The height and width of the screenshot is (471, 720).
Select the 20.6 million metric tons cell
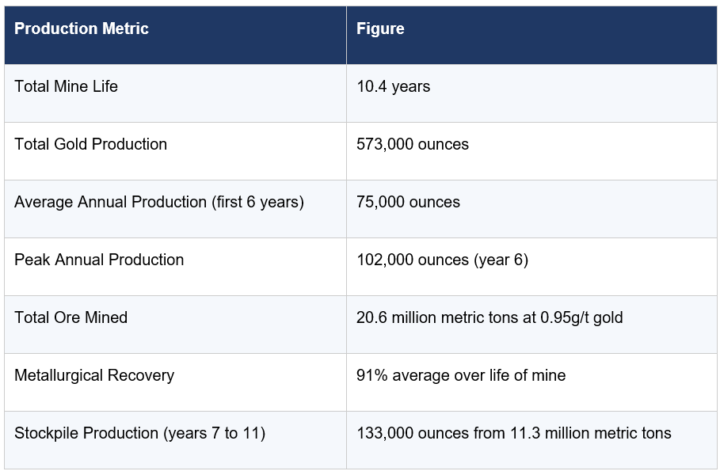(532, 324)
